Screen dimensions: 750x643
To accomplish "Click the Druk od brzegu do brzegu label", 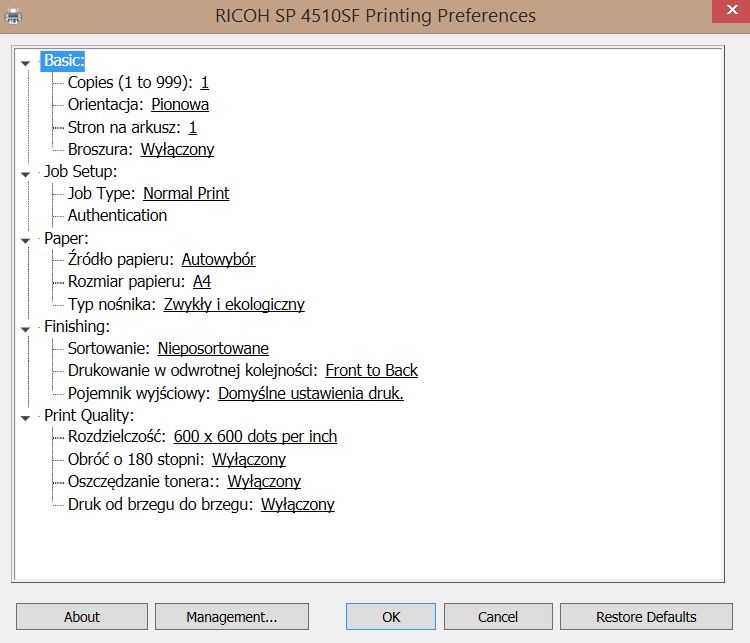I will pyautogui.click(x=161, y=504).
